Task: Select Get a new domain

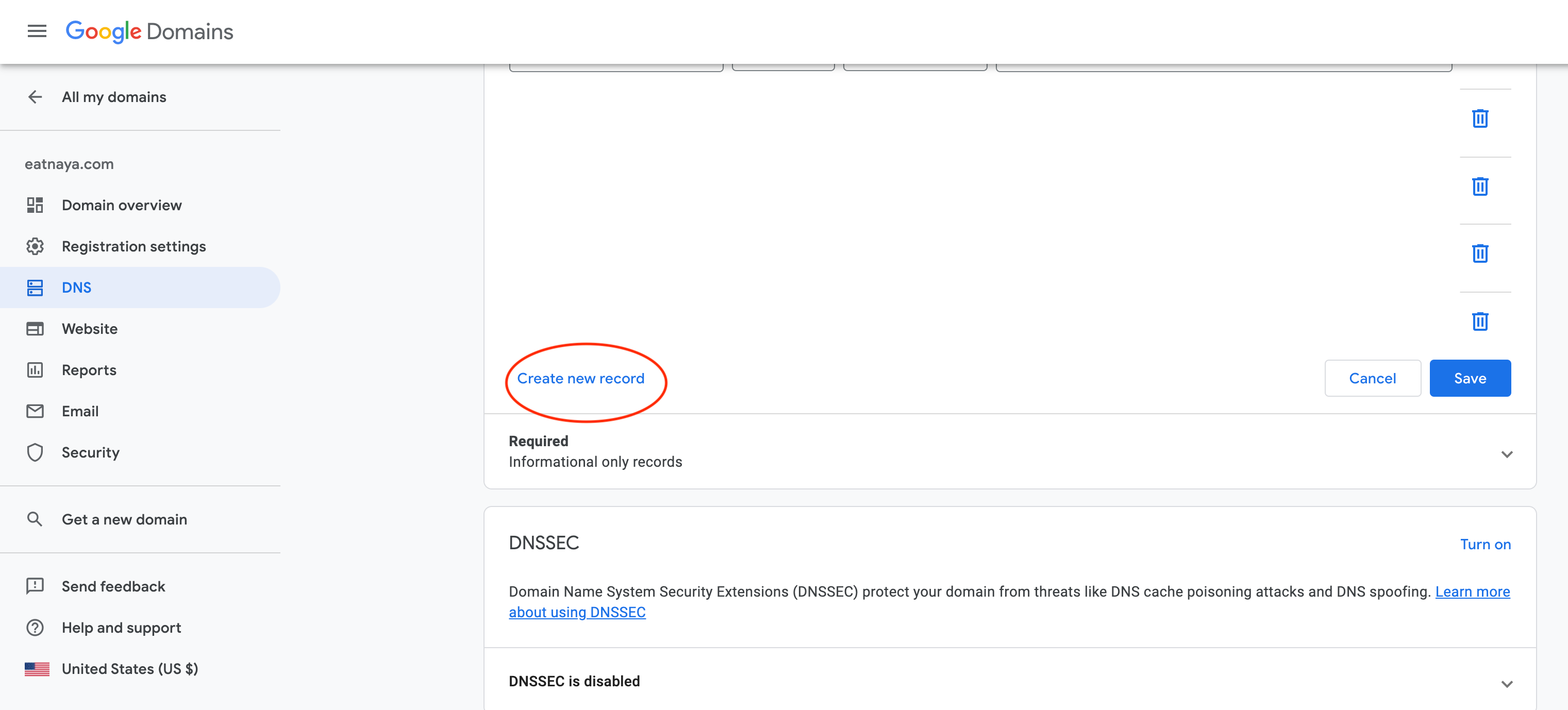Action: (x=124, y=519)
